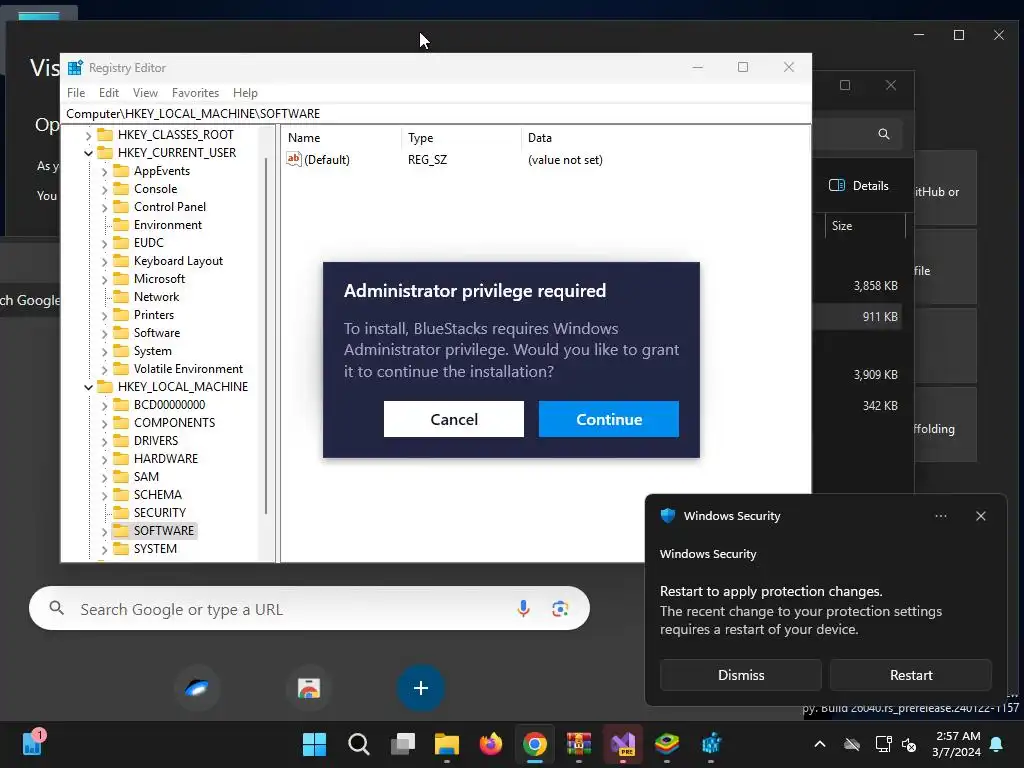This screenshot has width=1024, height=768.
Task: Open Task View in taskbar
Action: (x=403, y=744)
